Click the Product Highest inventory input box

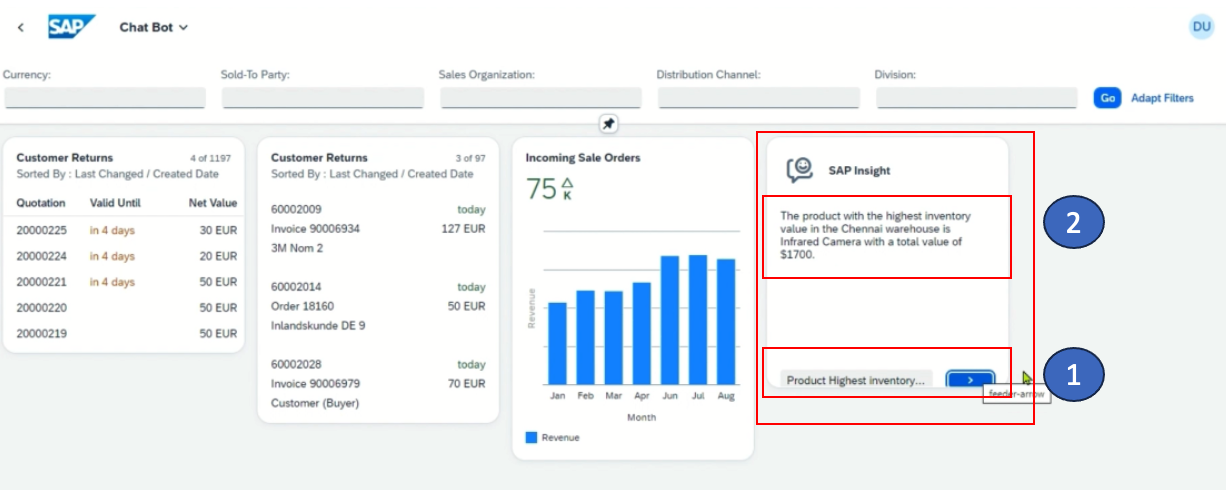tap(856, 380)
